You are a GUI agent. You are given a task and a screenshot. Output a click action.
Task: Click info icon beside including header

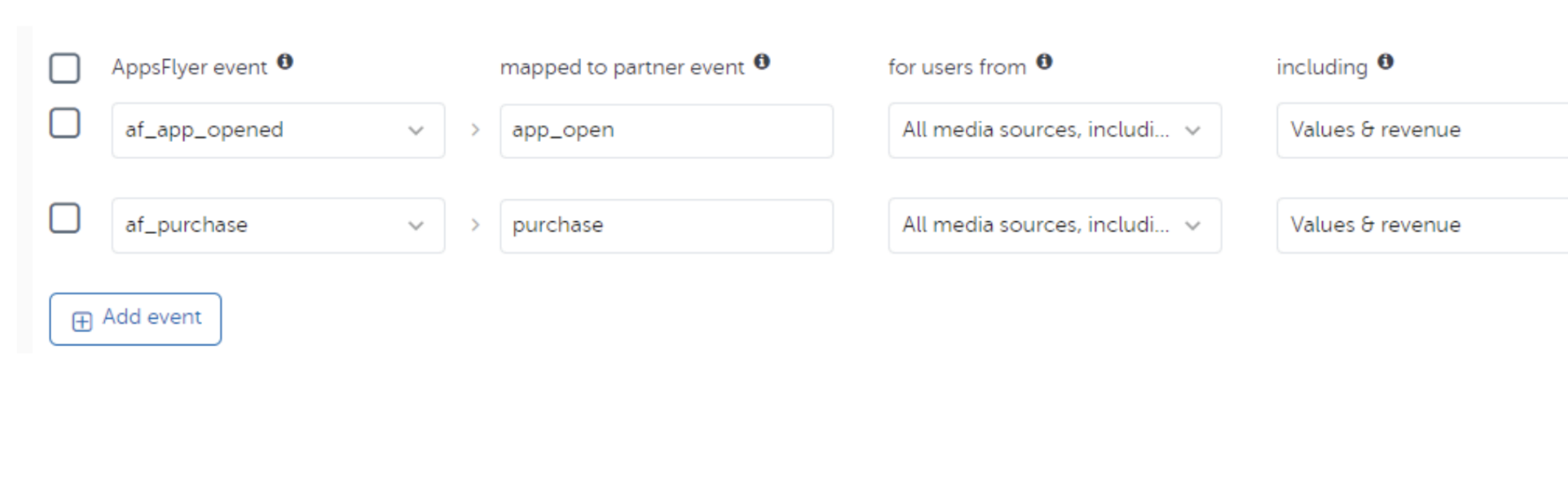click(x=1385, y=62)
